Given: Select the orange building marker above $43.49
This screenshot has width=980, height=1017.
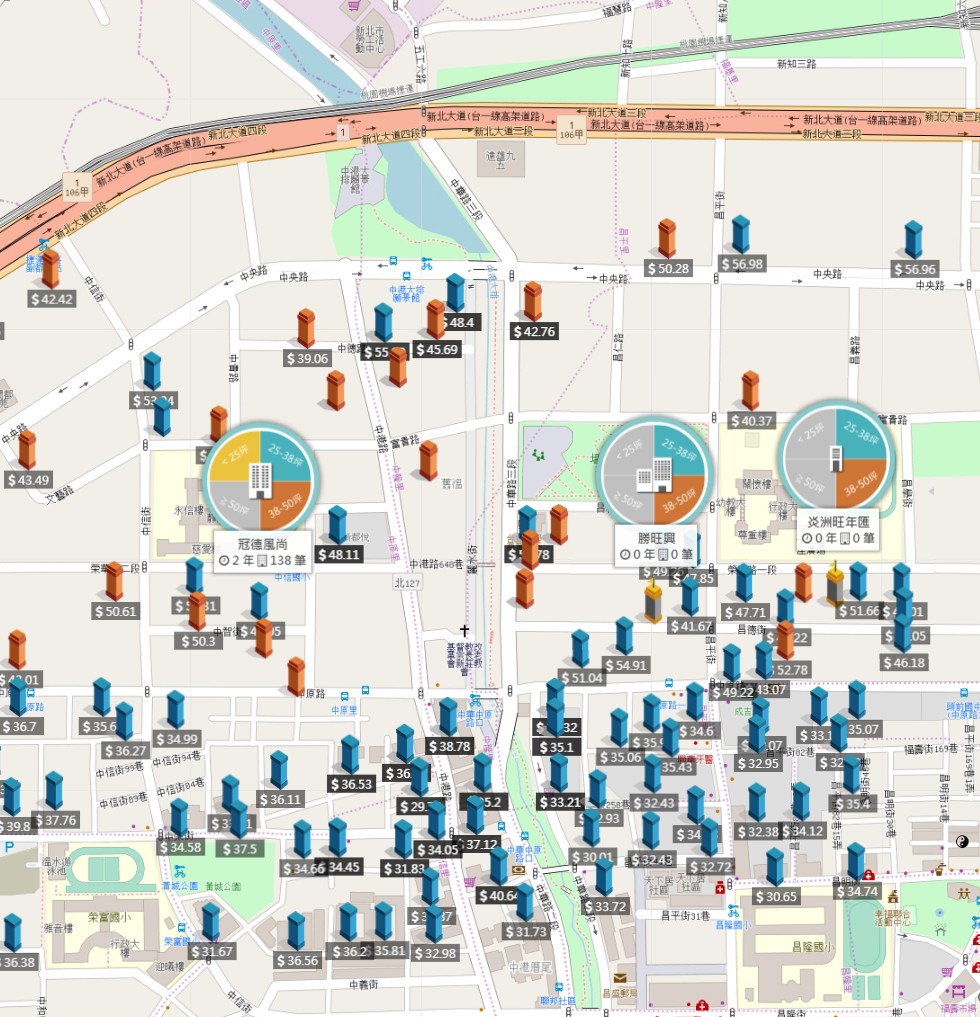Looking at the screenshot, I should [x=27, y=449].
